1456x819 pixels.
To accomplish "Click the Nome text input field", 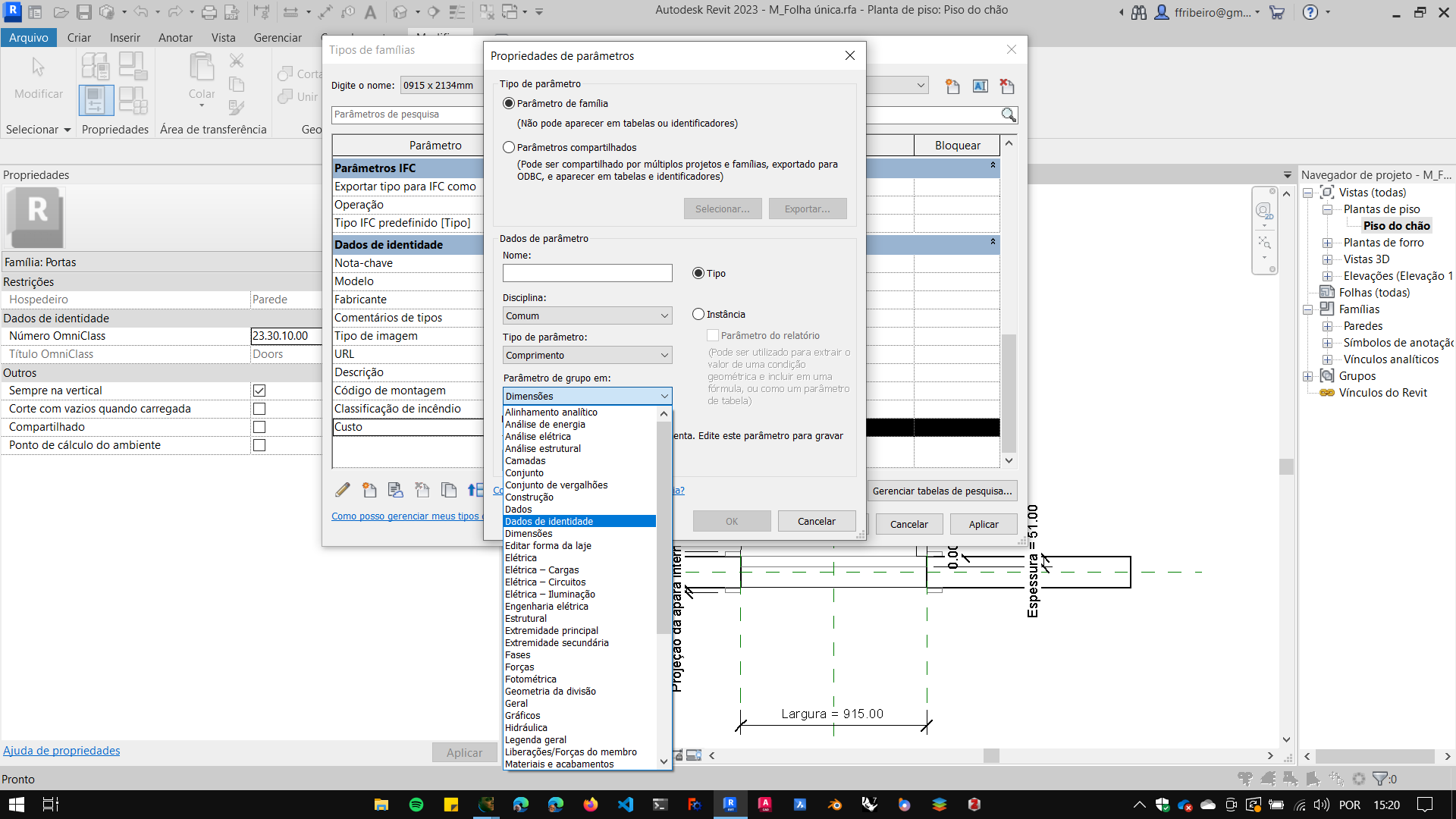I will (587, 273).
